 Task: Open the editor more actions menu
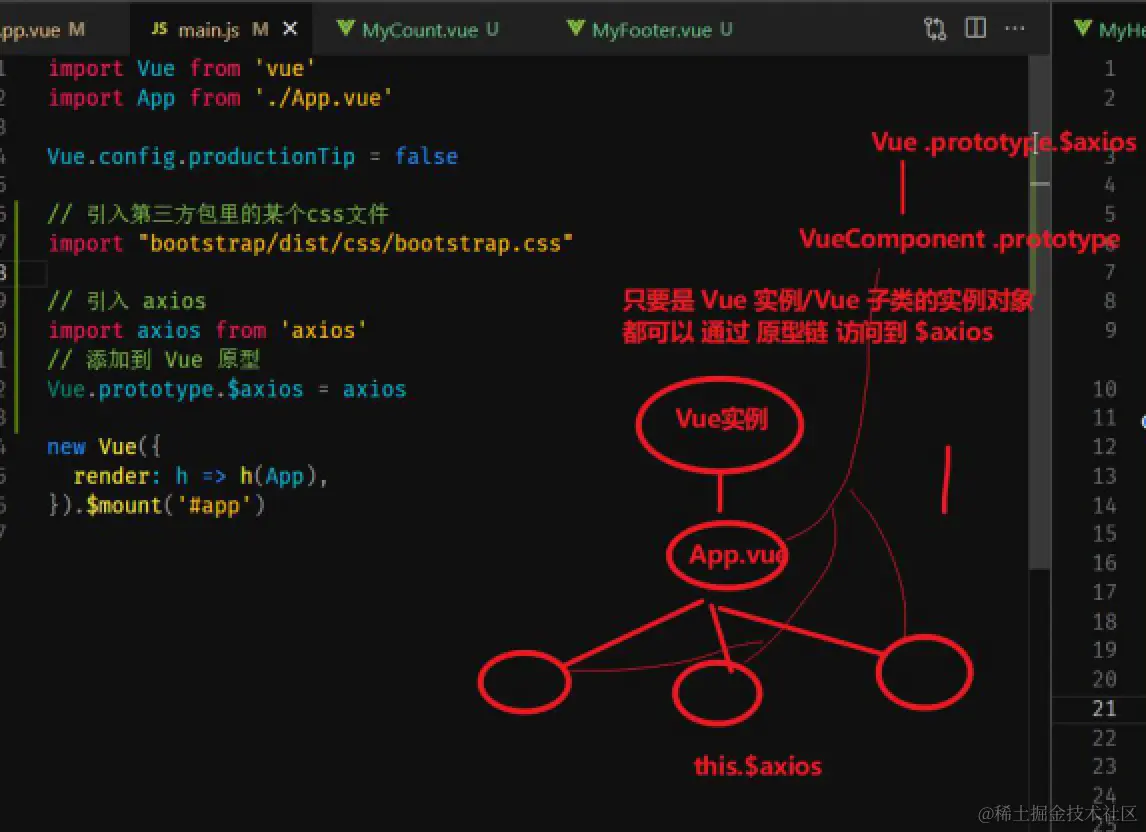click(x=1014, y=28)
